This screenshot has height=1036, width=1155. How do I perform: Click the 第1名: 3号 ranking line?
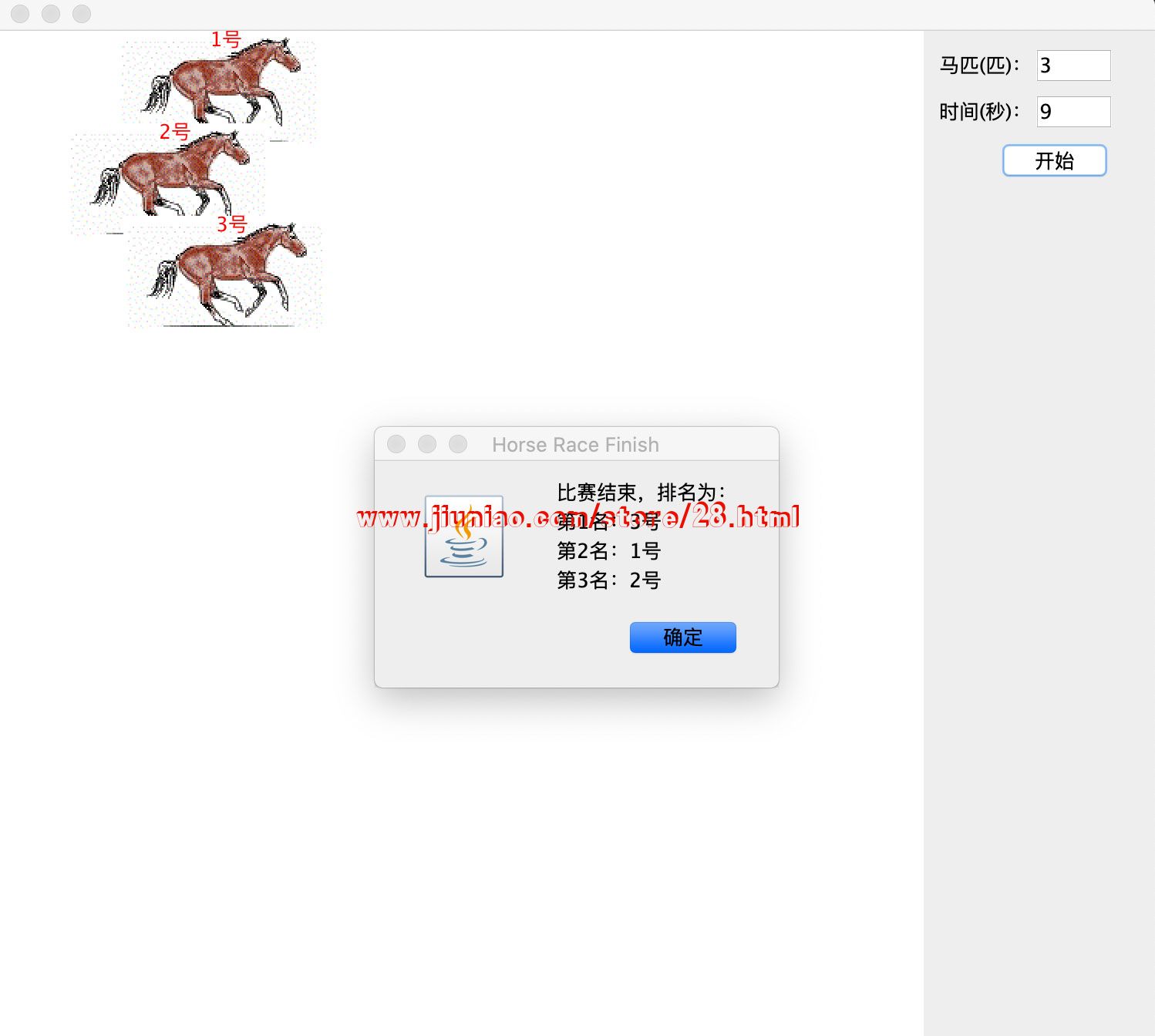[x=609, y=522]
